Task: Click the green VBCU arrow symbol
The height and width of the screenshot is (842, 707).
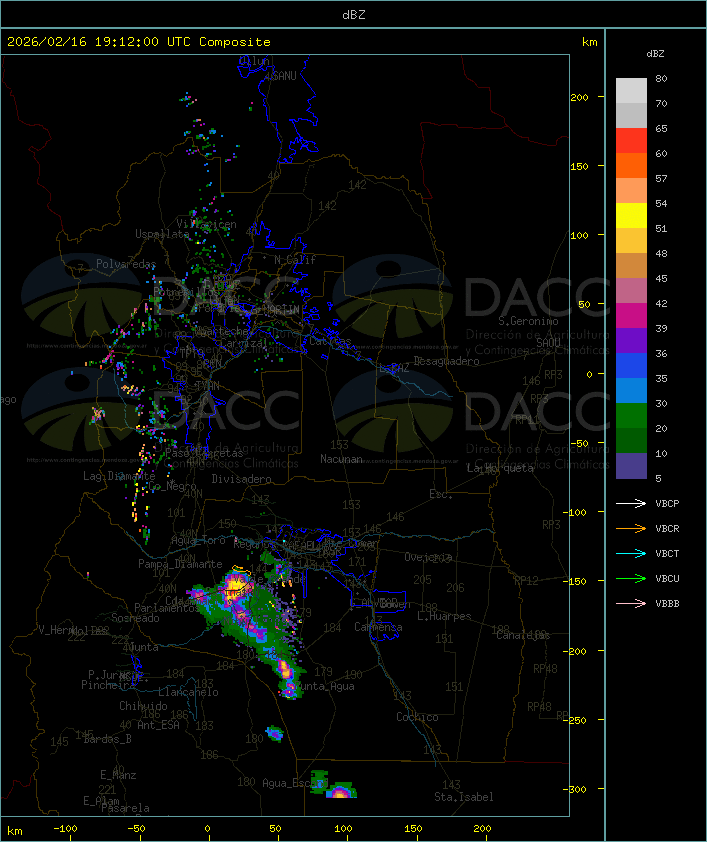Action: 631,578
